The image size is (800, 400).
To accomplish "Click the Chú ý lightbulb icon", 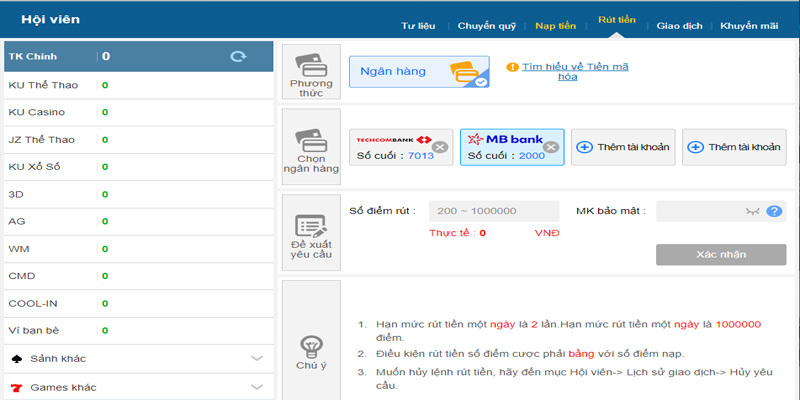I will 311,346.
